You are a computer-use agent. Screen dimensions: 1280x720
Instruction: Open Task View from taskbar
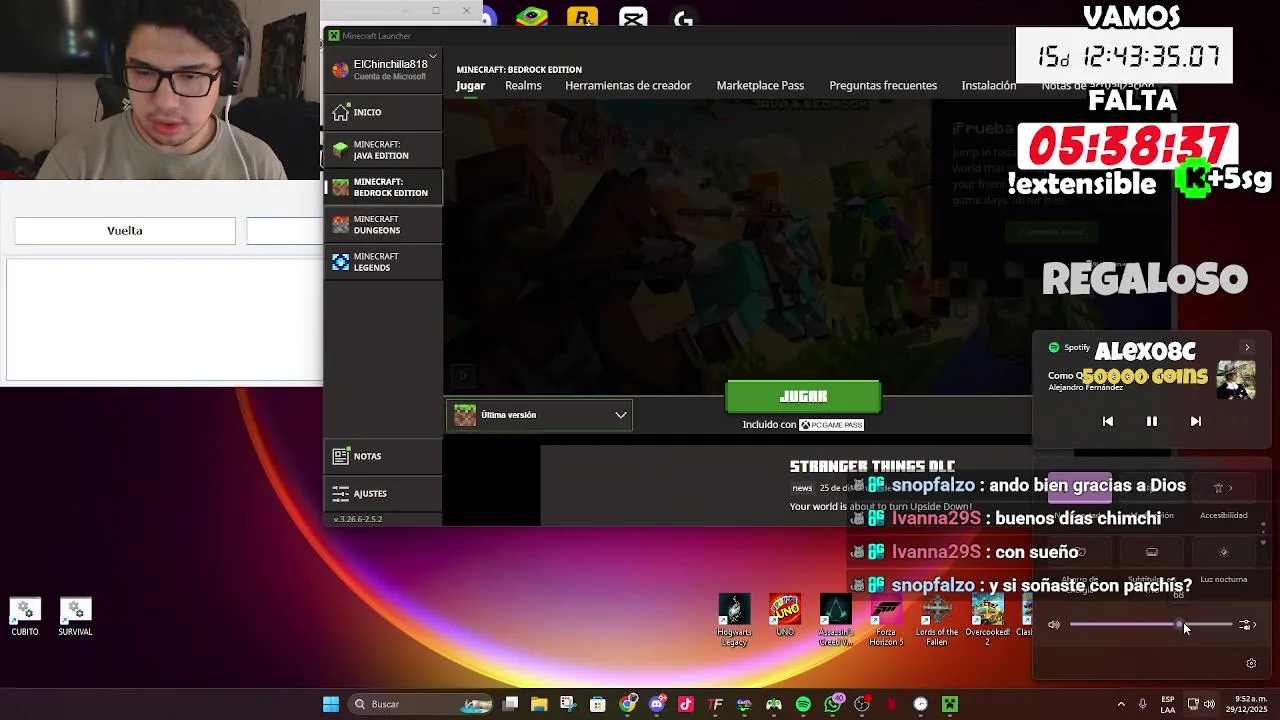click(510, 704)
